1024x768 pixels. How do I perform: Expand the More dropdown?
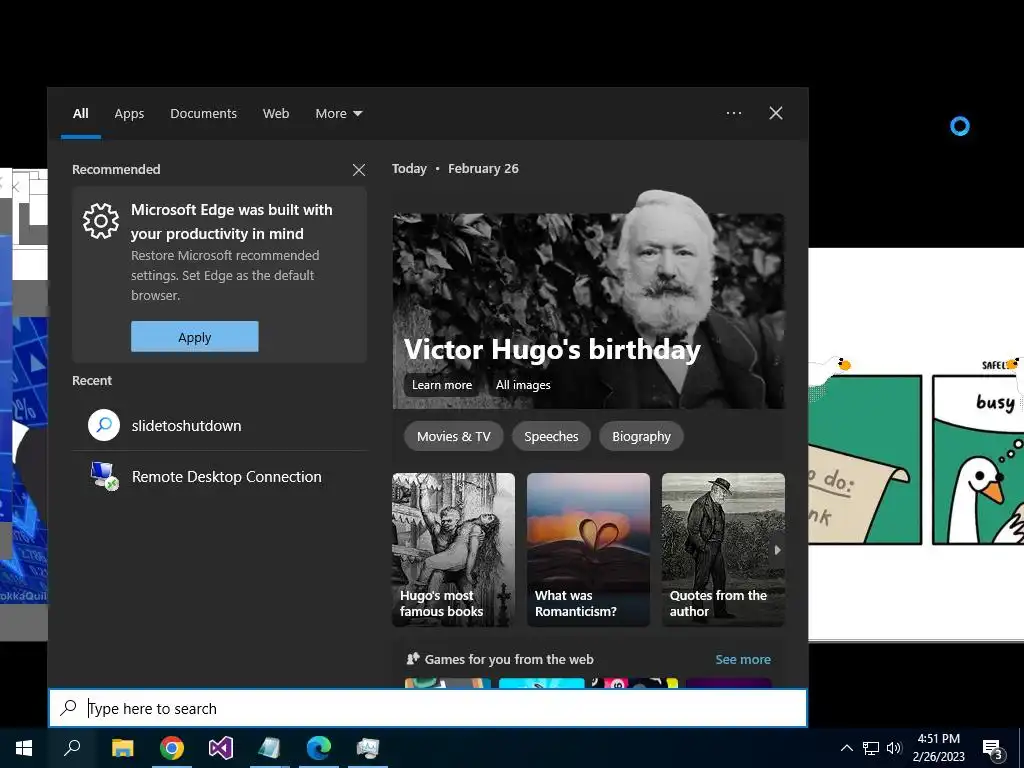(338, 114)
